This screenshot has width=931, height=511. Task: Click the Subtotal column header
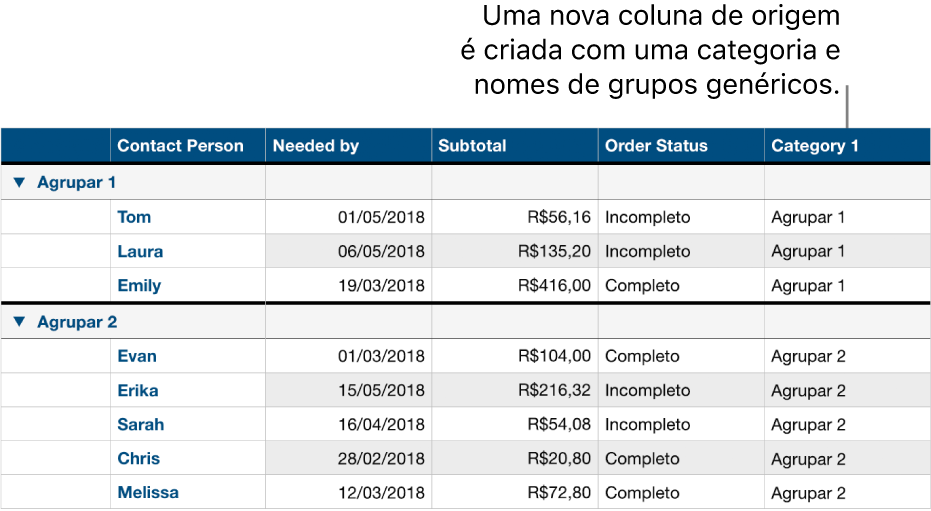point(472,146)
